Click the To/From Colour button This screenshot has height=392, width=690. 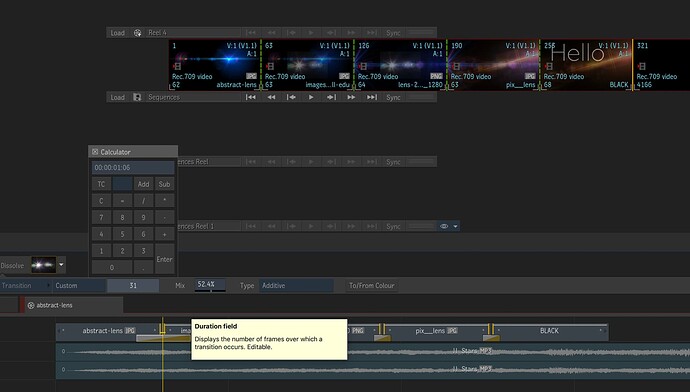[x=371, y=286]
